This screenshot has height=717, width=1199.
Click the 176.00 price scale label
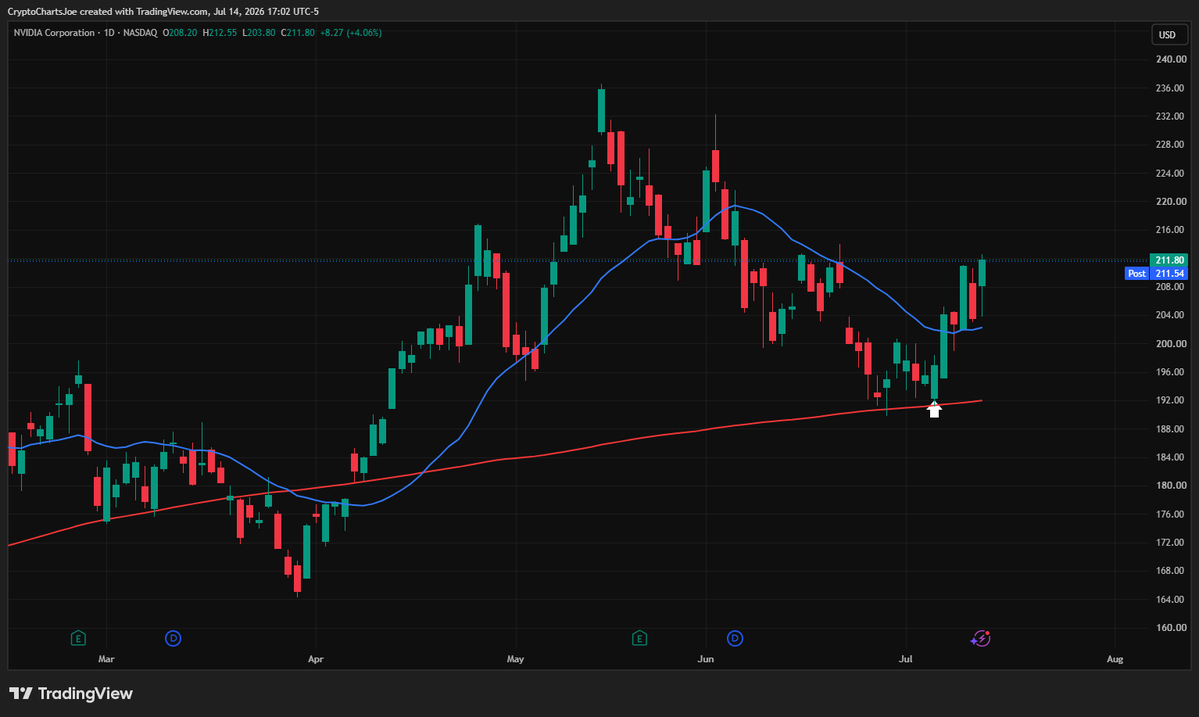pyautogui.click(x=1170, y=514)
